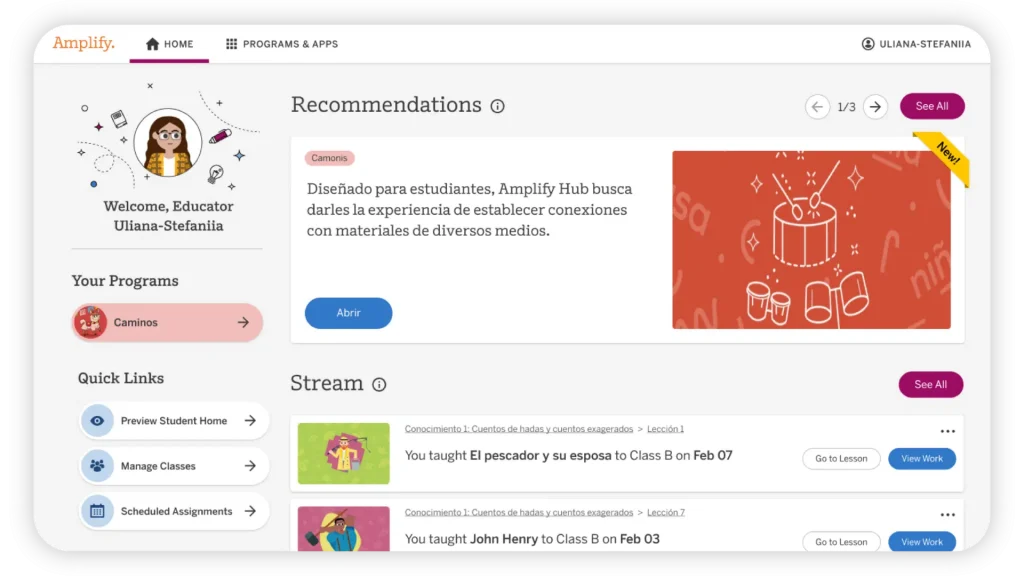Open the Caminos program
Image resolution: width=1024 pixels, height=576 pixels.
(167, 322)
